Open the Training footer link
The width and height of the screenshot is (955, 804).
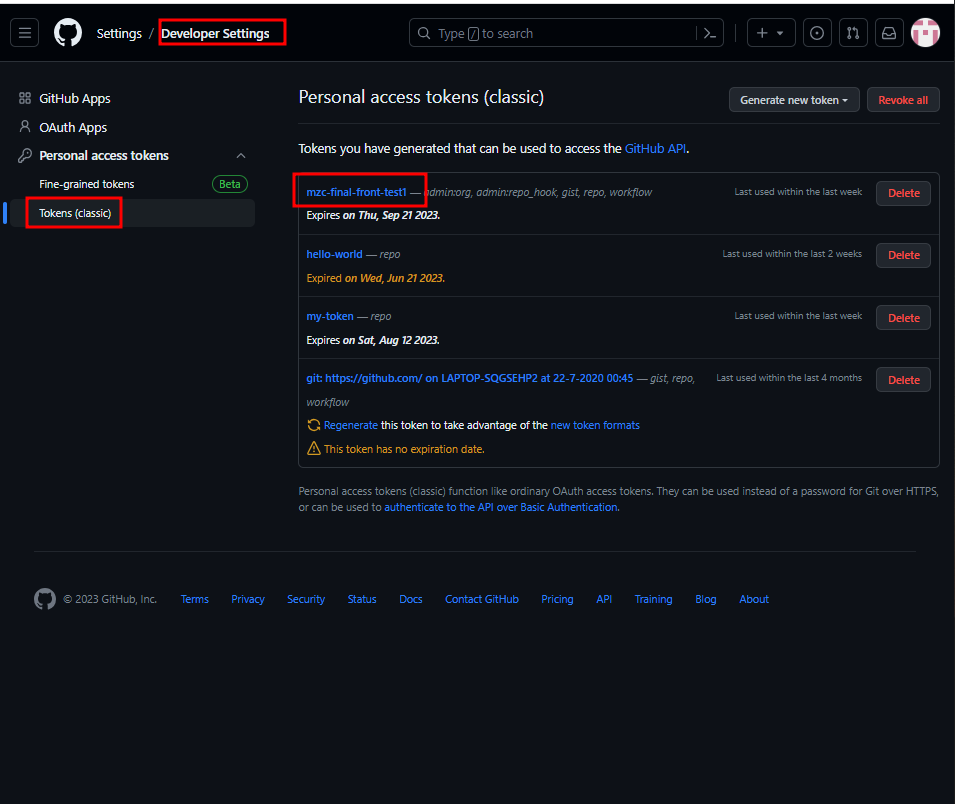(654, 599)
